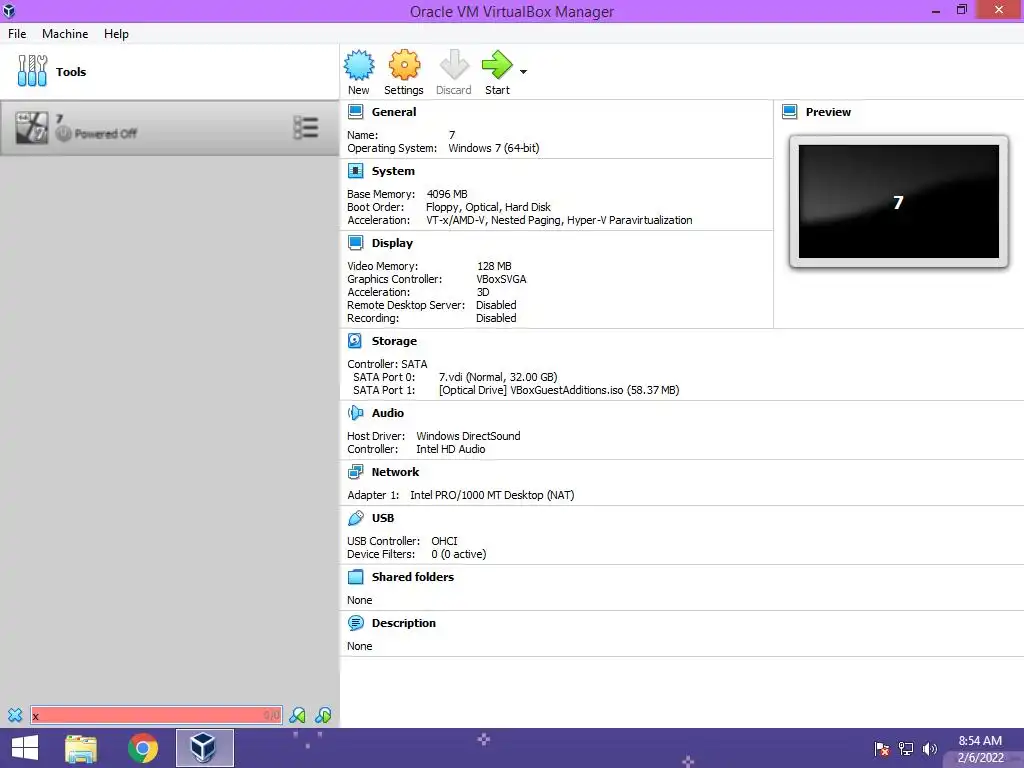Expand the Start button dropdown arrow
The image size is (1024, 768).
coord(523,72)
